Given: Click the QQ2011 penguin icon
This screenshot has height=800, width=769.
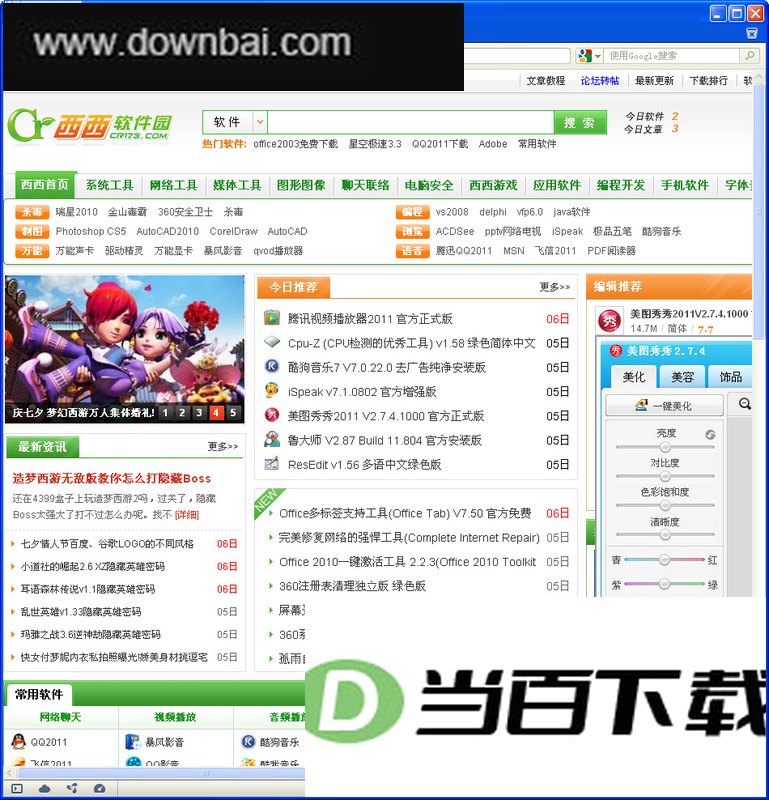Looking at the screenshot, I should (x=18, y=741).
